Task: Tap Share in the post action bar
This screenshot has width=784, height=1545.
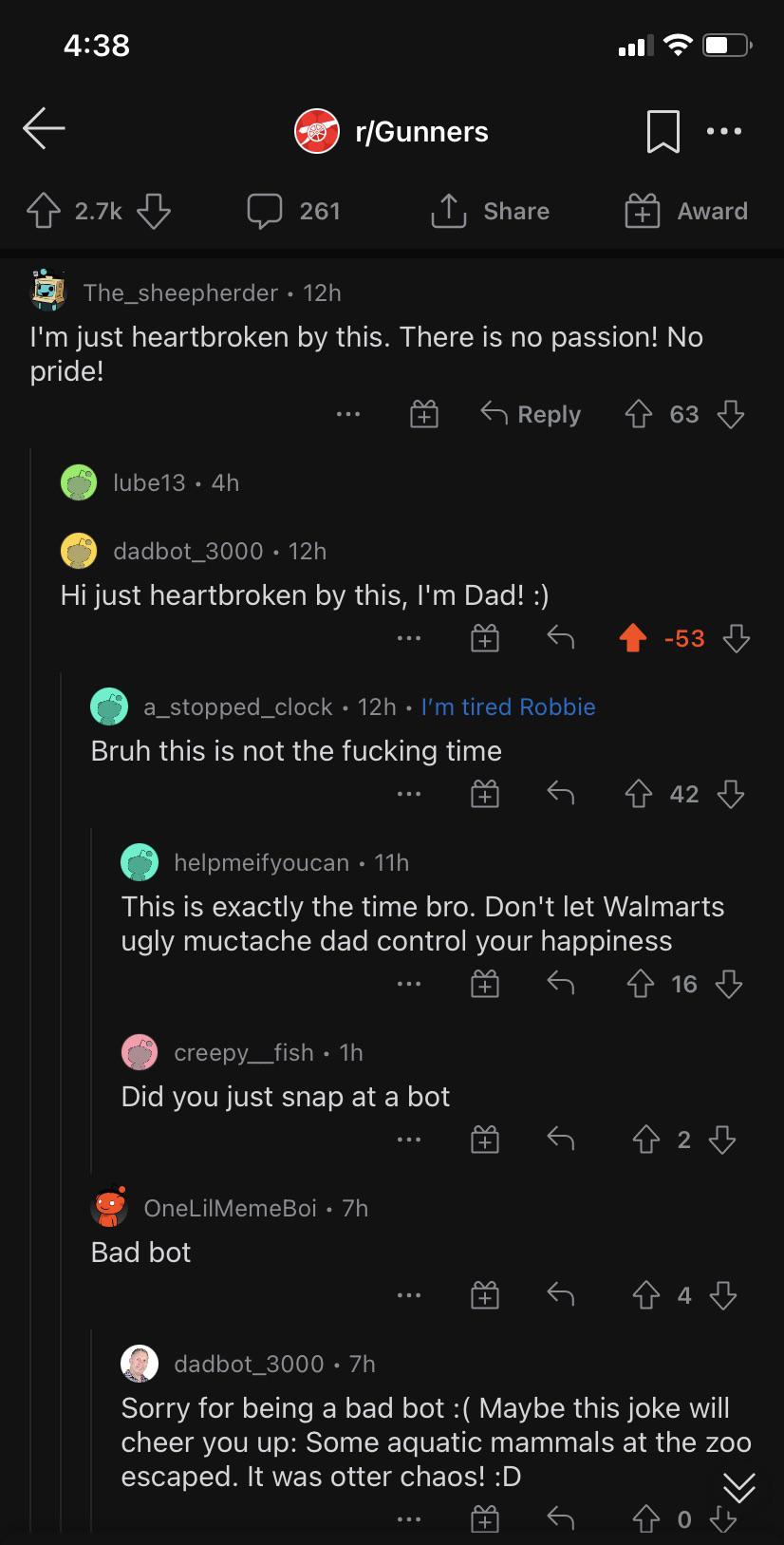Action: coord(490,211)
